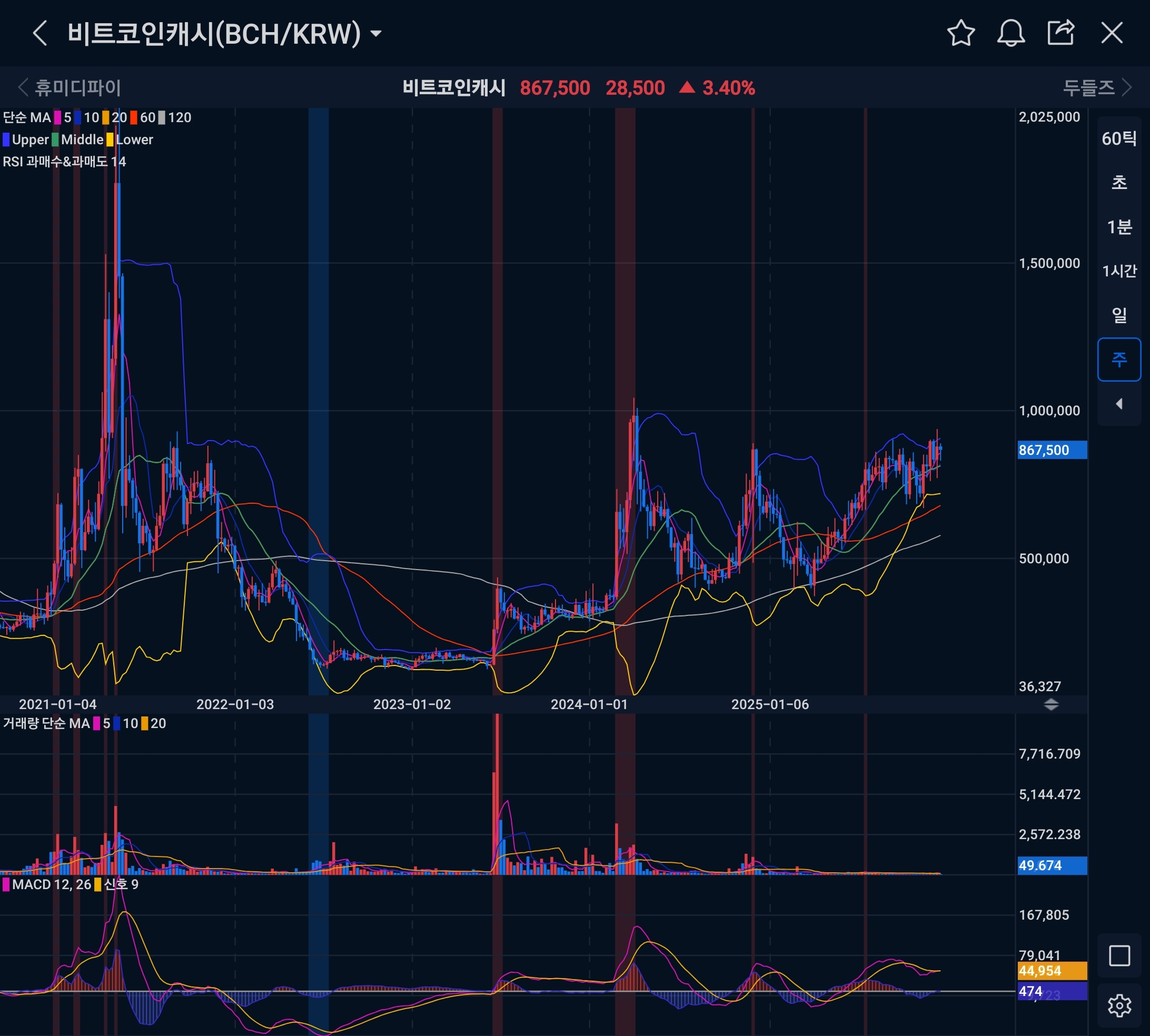Viewport: 1150px width, 1036px height.
Task: Select the weekly 주 timeframe
Action: (x=1119, y=359)
